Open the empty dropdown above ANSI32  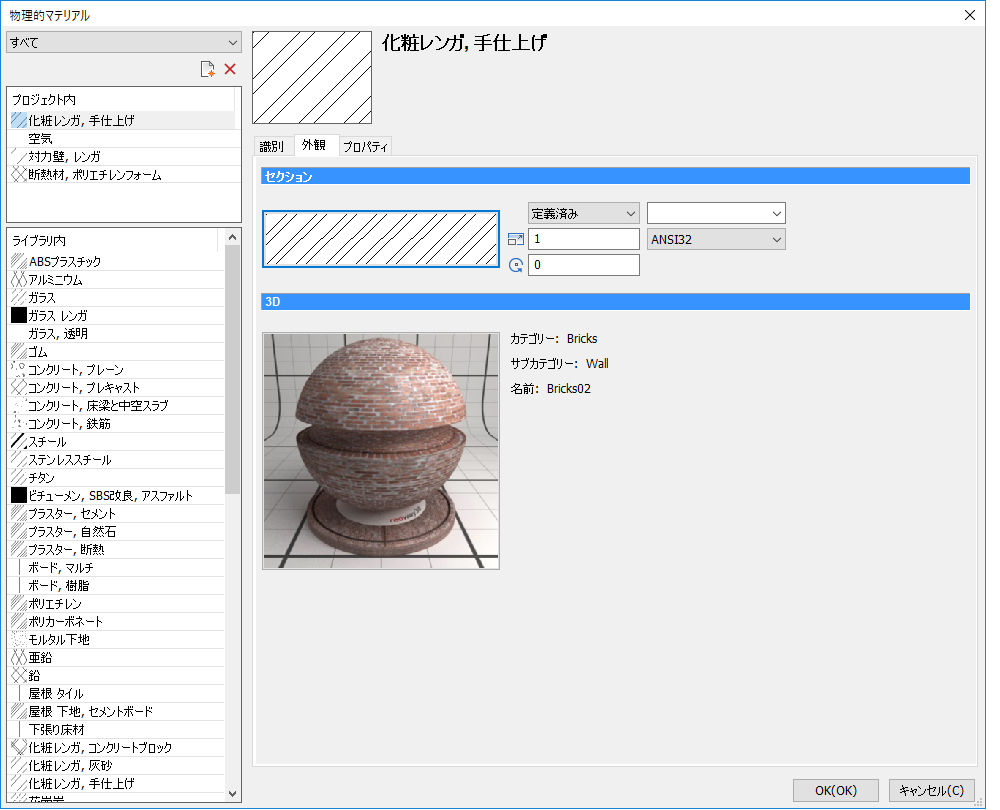716,214
